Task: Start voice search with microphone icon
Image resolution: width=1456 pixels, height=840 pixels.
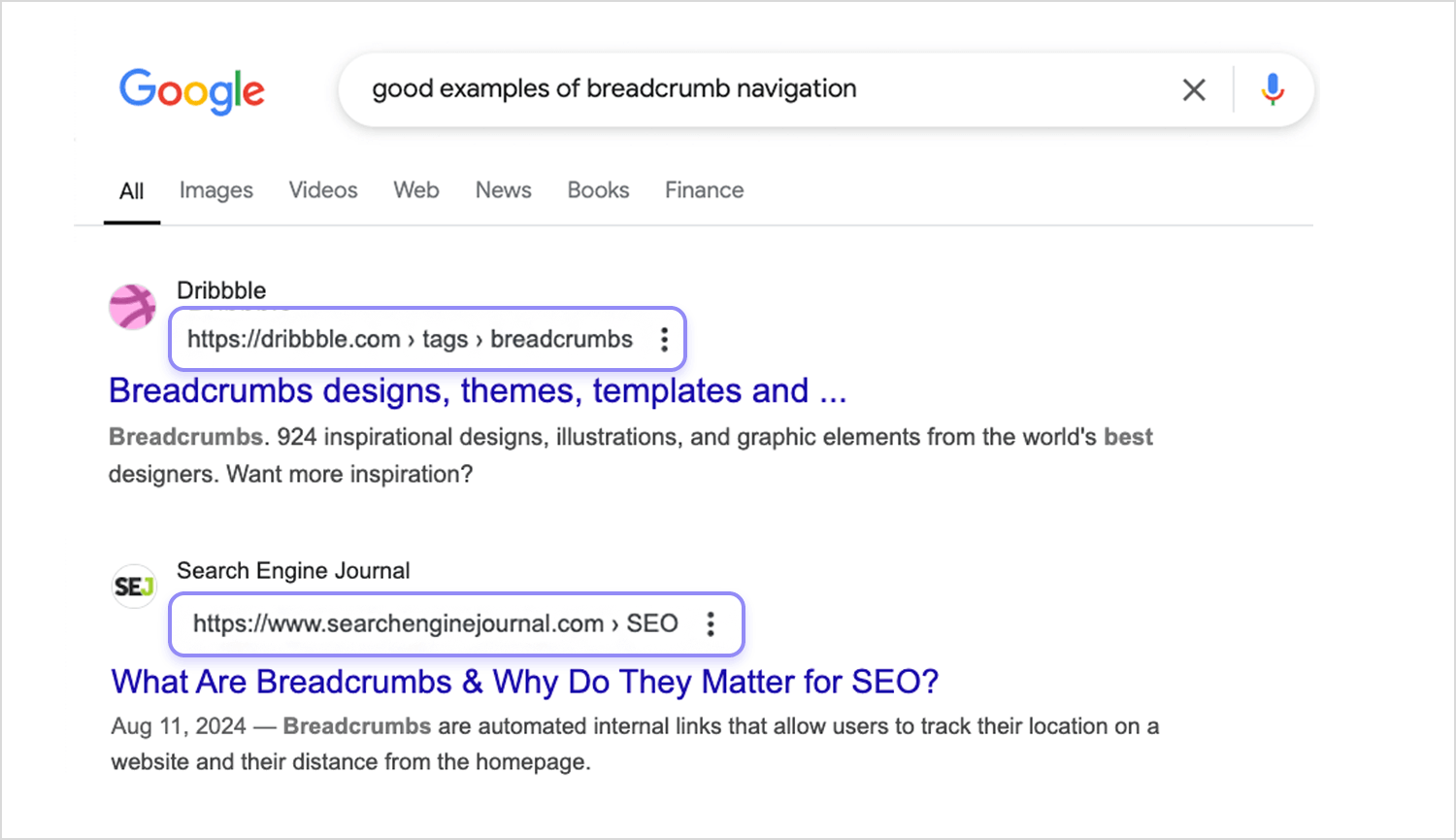Action: tap(1273, 89)
